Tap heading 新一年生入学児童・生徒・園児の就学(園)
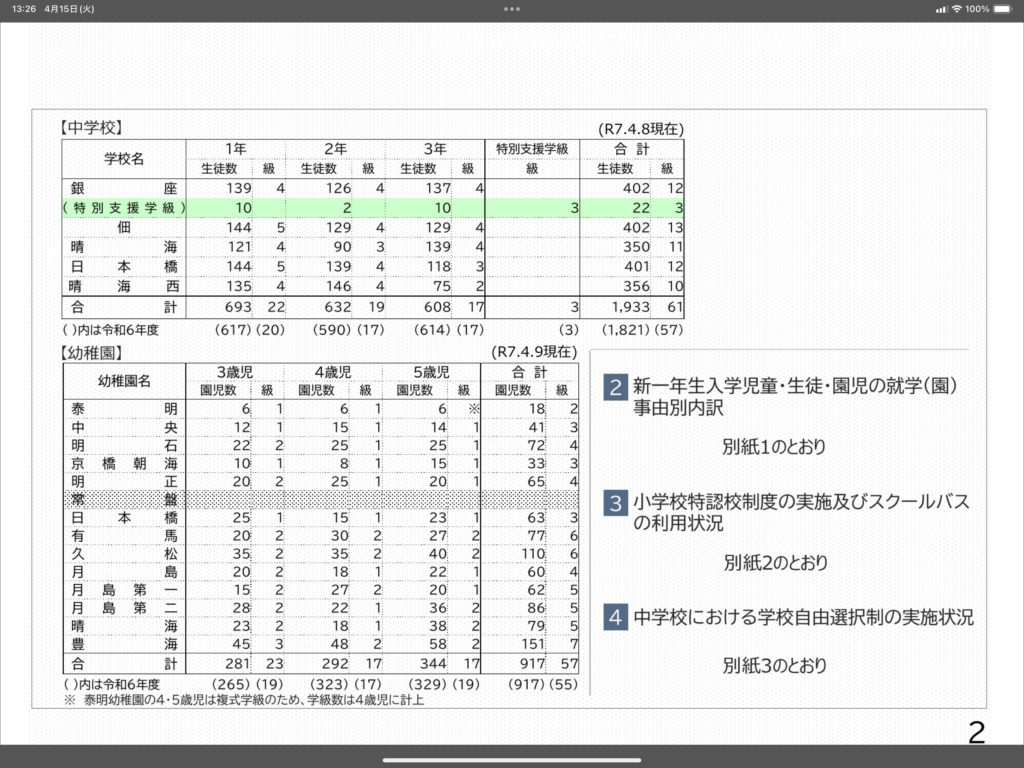The height and width of the screenshot is (768, 1024). tap(795, 386)
